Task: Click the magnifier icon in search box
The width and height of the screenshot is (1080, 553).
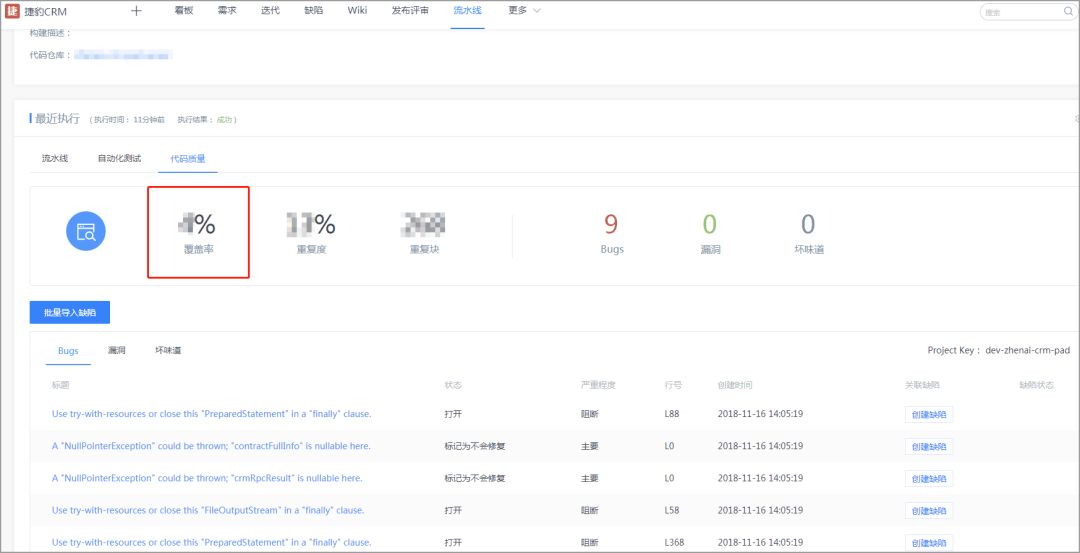Action: (x=1068, y=12)
